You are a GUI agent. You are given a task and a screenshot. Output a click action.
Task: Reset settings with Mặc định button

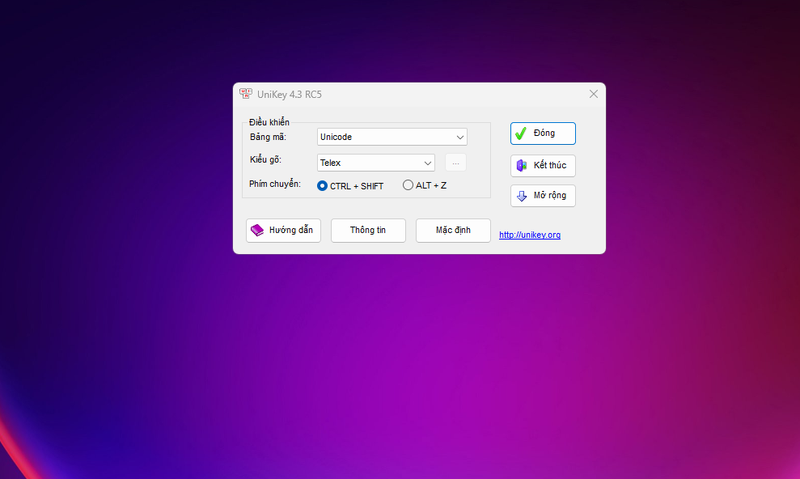point(453,230)
